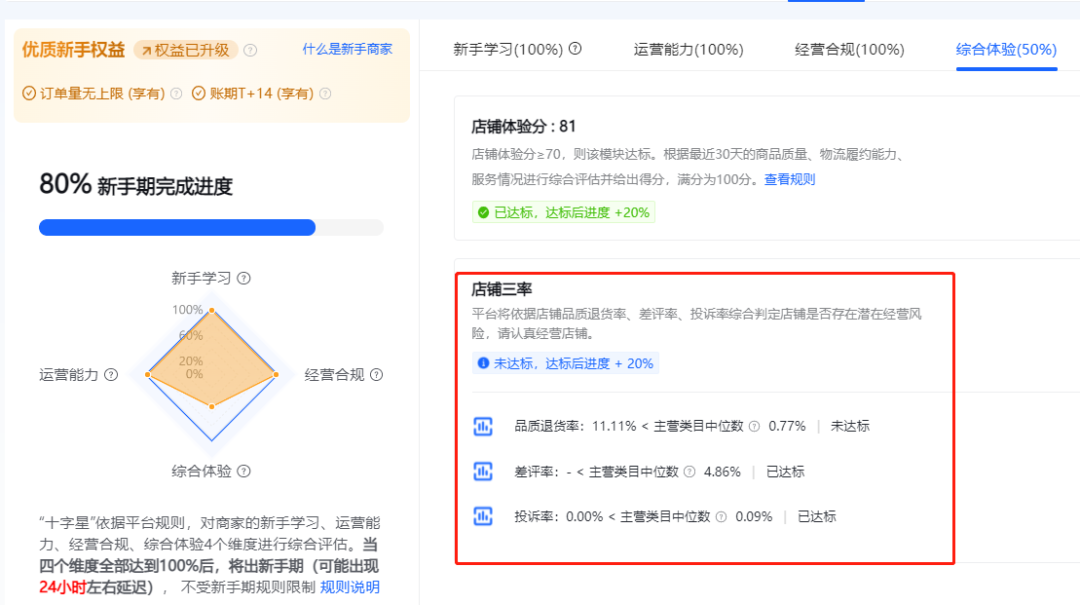Switch to the 经营合规(100%) tab
The width and height of the screenshot is (1080, 605).
pos(849,48)
